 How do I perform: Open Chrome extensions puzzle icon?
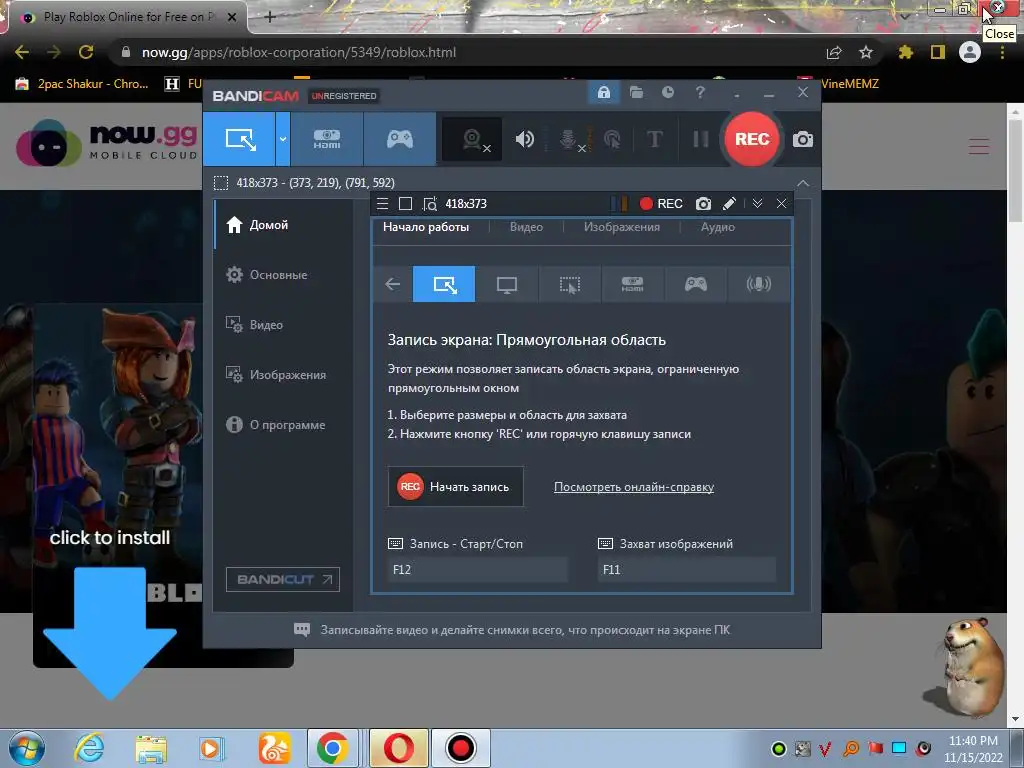(905, 52)
